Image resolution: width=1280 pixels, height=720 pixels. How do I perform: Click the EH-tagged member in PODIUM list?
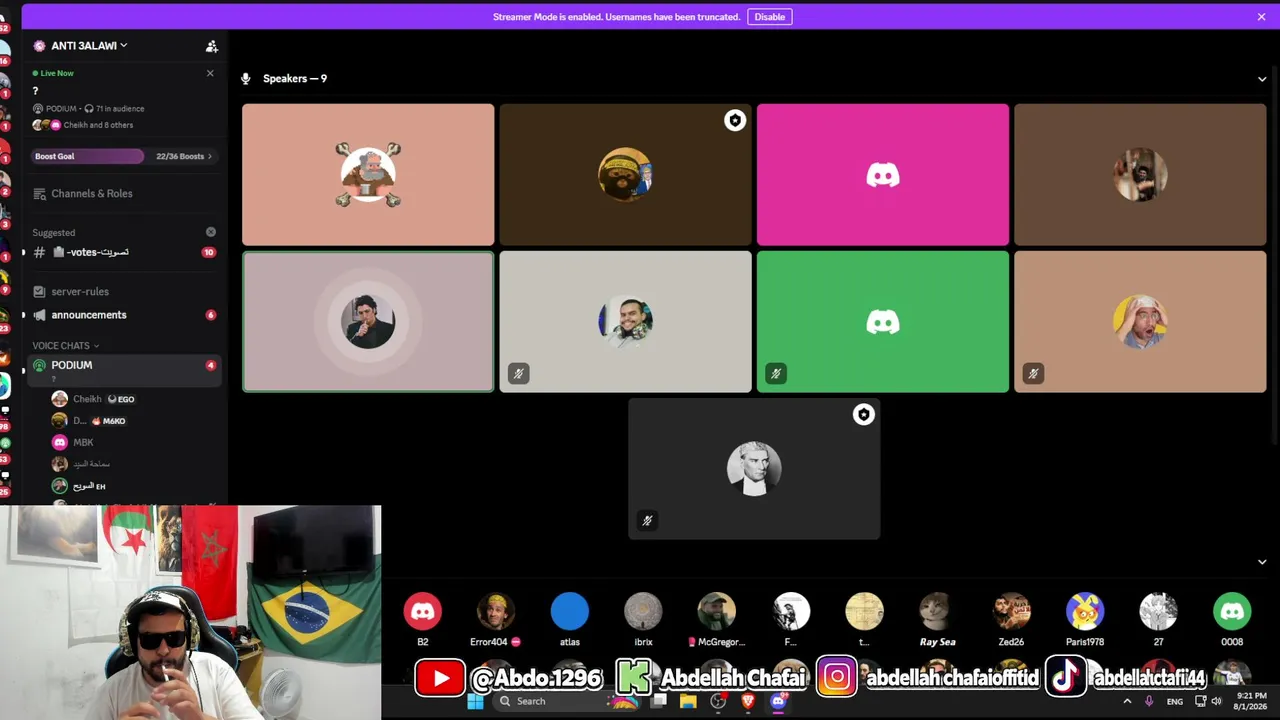79,486
